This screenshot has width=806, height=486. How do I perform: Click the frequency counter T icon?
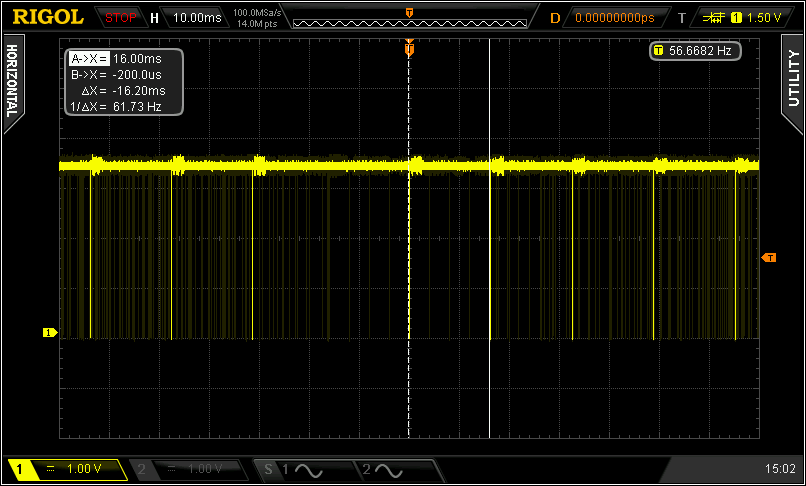pyautogui.click(x=658, y=51)
